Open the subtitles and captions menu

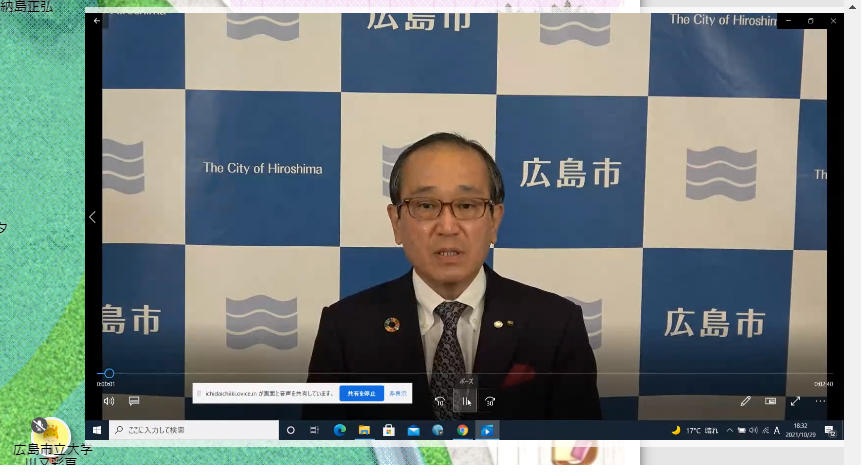click(x=134, y=401)
